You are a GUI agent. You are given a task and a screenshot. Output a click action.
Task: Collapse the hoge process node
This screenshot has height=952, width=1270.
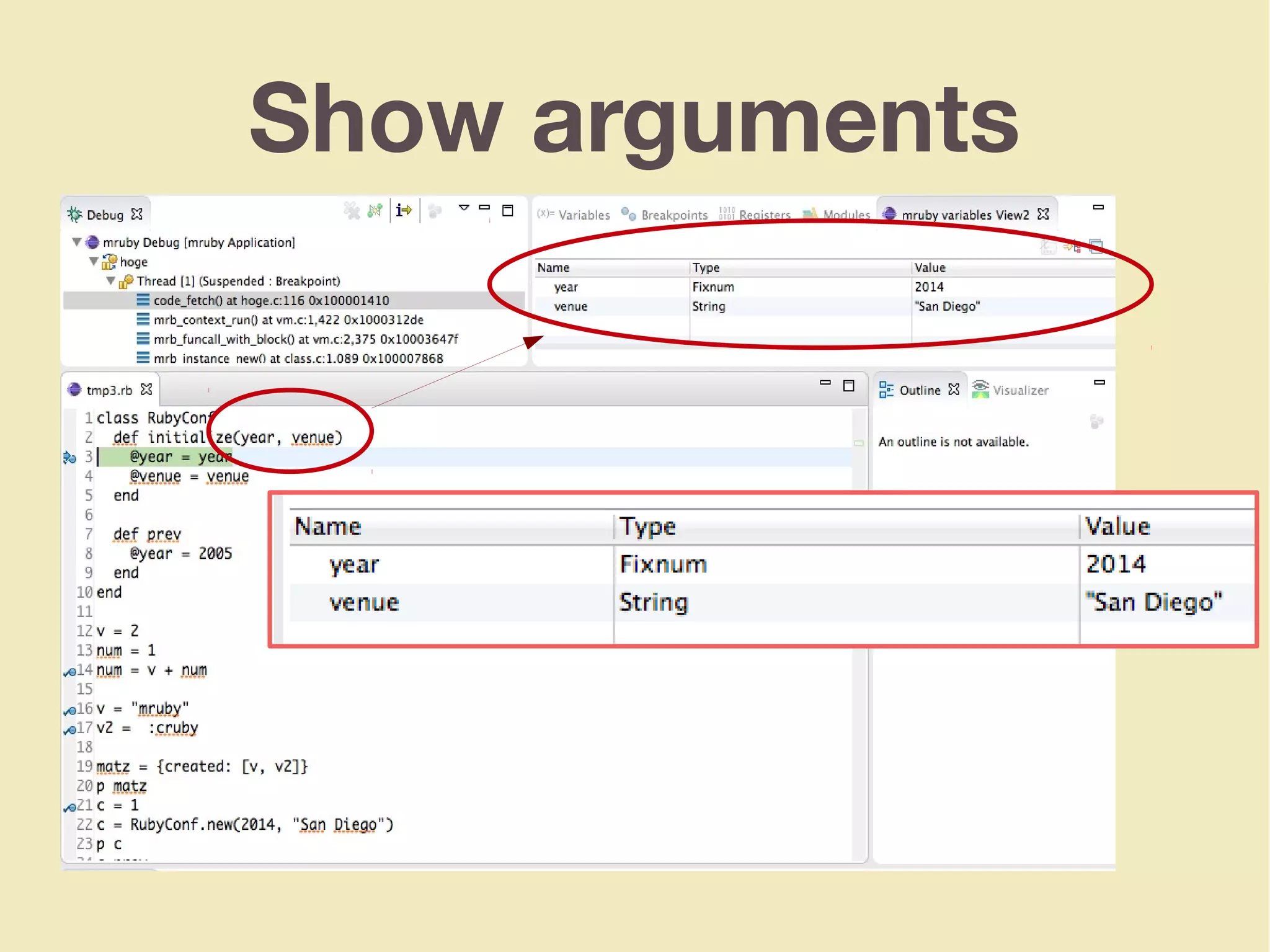pyautogui.click(x=94, y=261)
